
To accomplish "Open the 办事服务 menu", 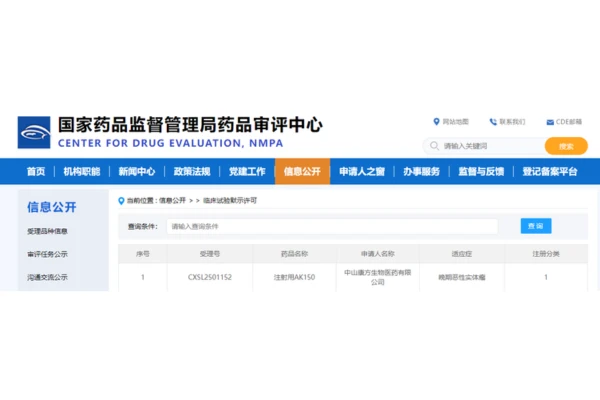I will pos(421,172).
